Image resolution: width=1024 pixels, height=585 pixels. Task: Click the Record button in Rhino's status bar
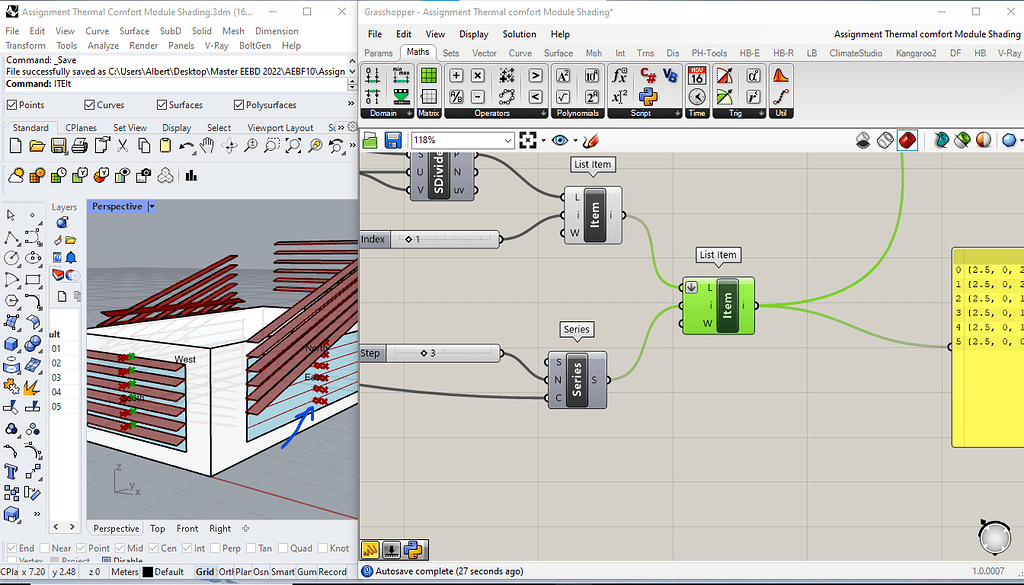coord(333,571)
